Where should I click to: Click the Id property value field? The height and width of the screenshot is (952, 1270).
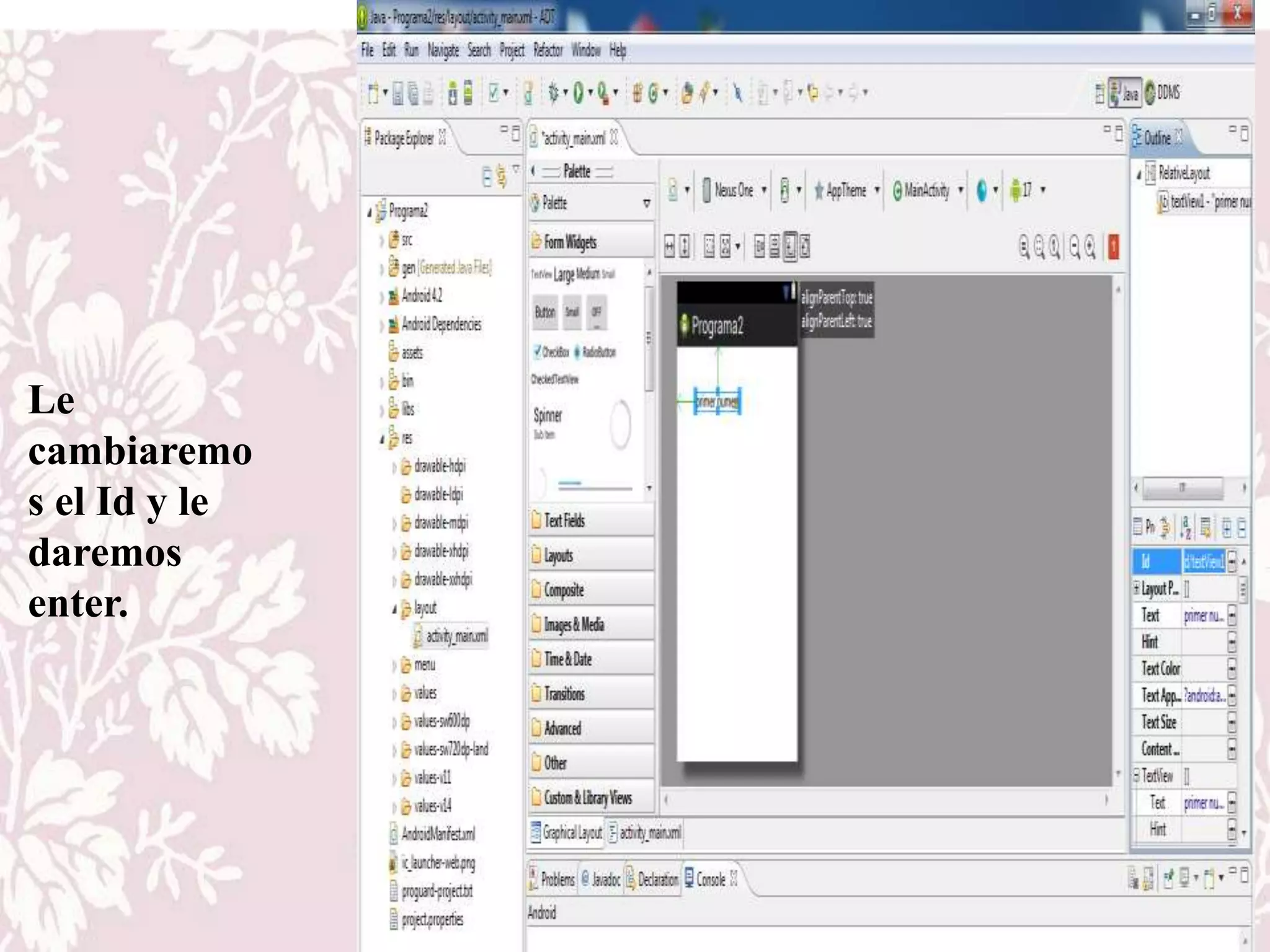(x=1203, y=562)
